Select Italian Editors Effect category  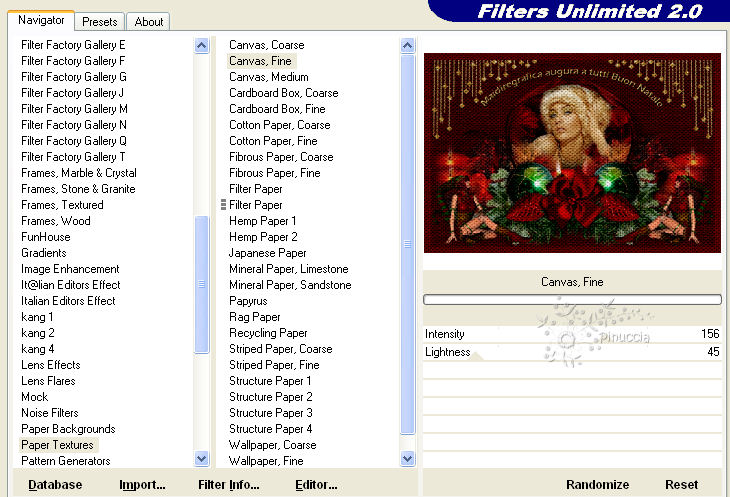(68, 301)
